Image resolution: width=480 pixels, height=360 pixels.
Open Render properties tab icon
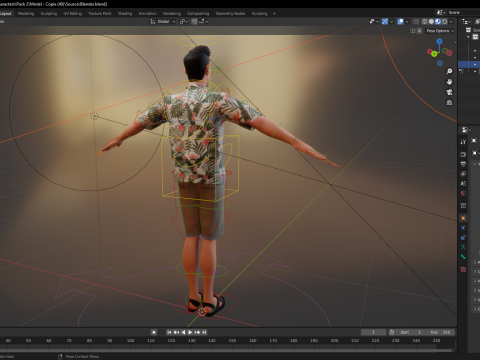[463, 154]
